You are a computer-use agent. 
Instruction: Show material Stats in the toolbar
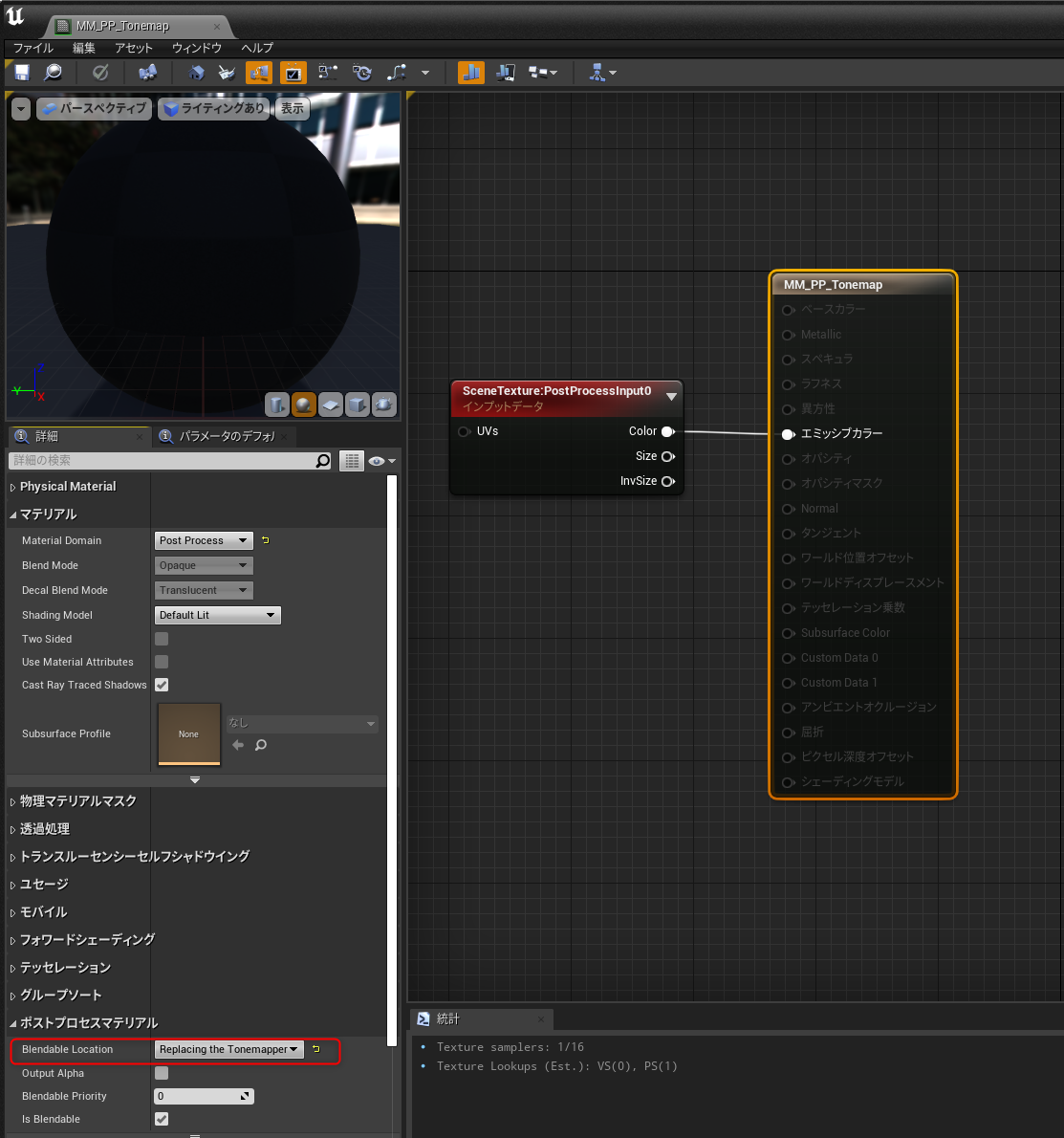click(470, 73)
